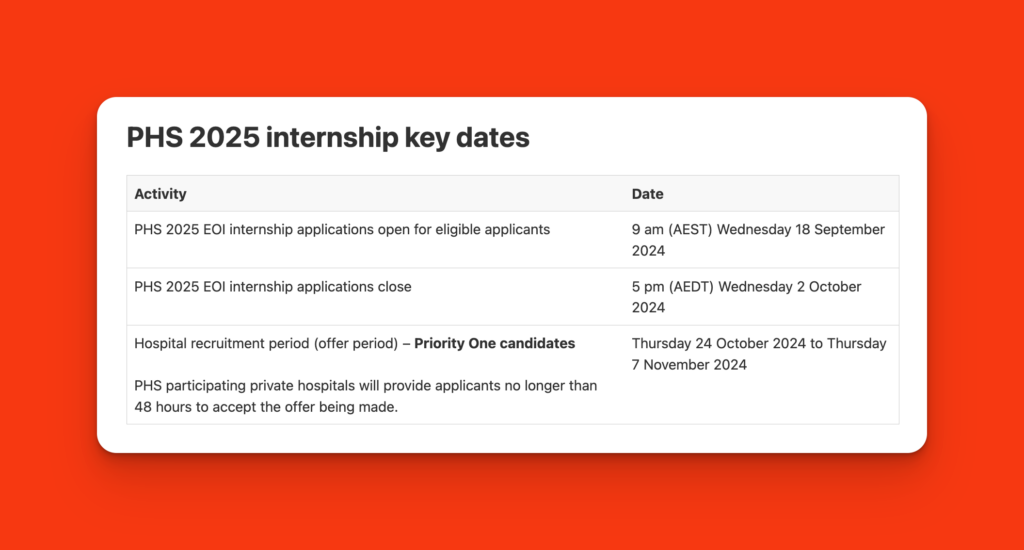Image resolution: width=1024 pixels, height=550 pixels.
Task: Click the "2024" under the October closing date
Action: tap(648, 307)
